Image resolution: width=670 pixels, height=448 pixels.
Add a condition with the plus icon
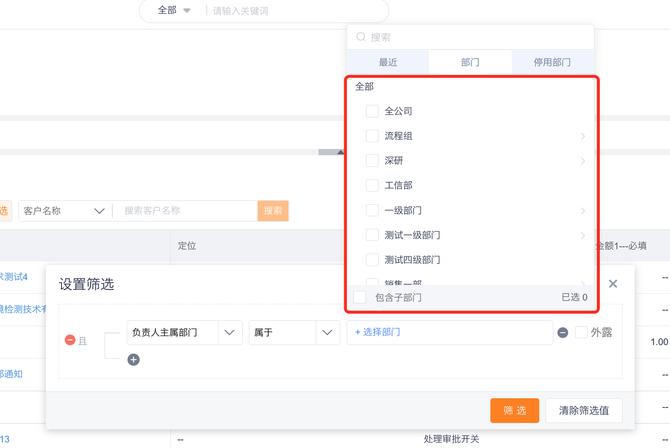tap(133, 359)
